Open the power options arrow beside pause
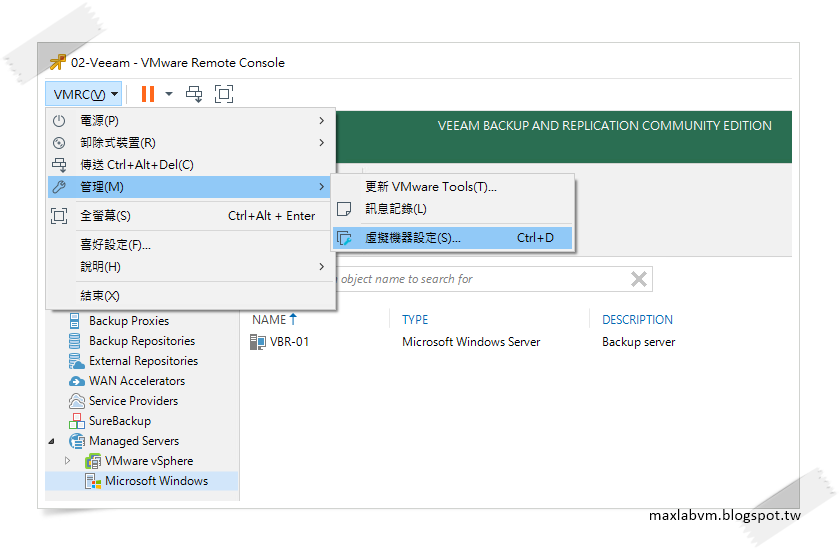Viewport: 840px width, 549px height. coord(169,94)
